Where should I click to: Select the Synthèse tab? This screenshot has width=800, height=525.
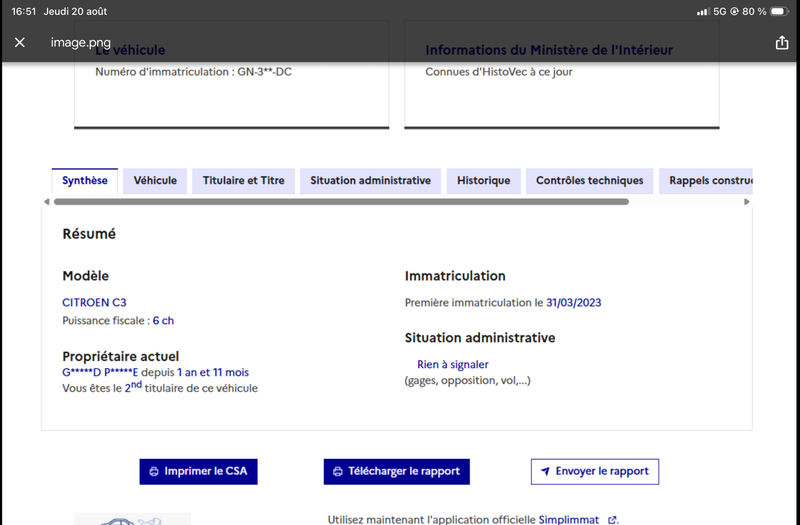coord(85,181)
